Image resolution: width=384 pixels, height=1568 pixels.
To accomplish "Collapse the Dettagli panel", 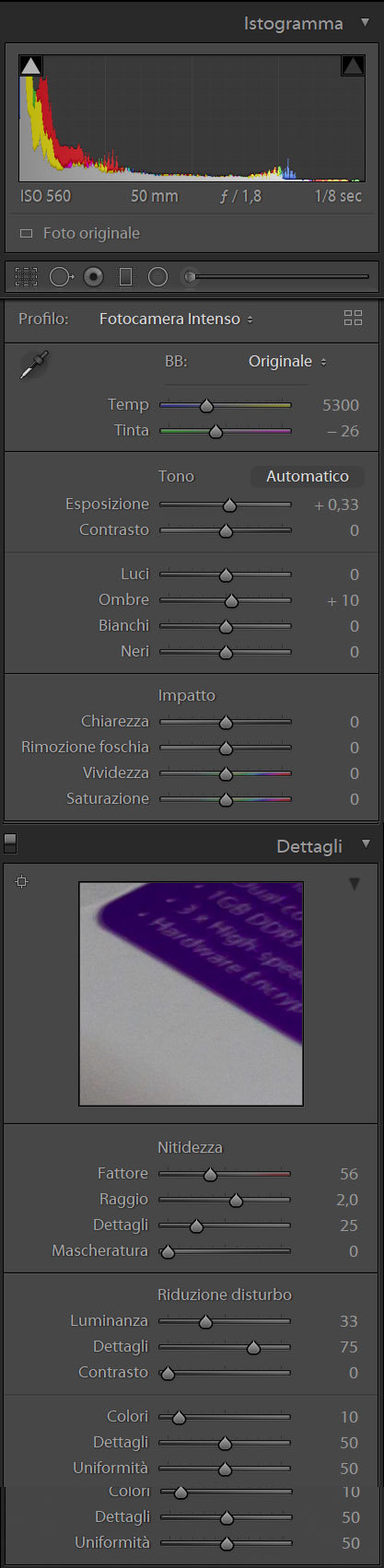I will 366,844.
